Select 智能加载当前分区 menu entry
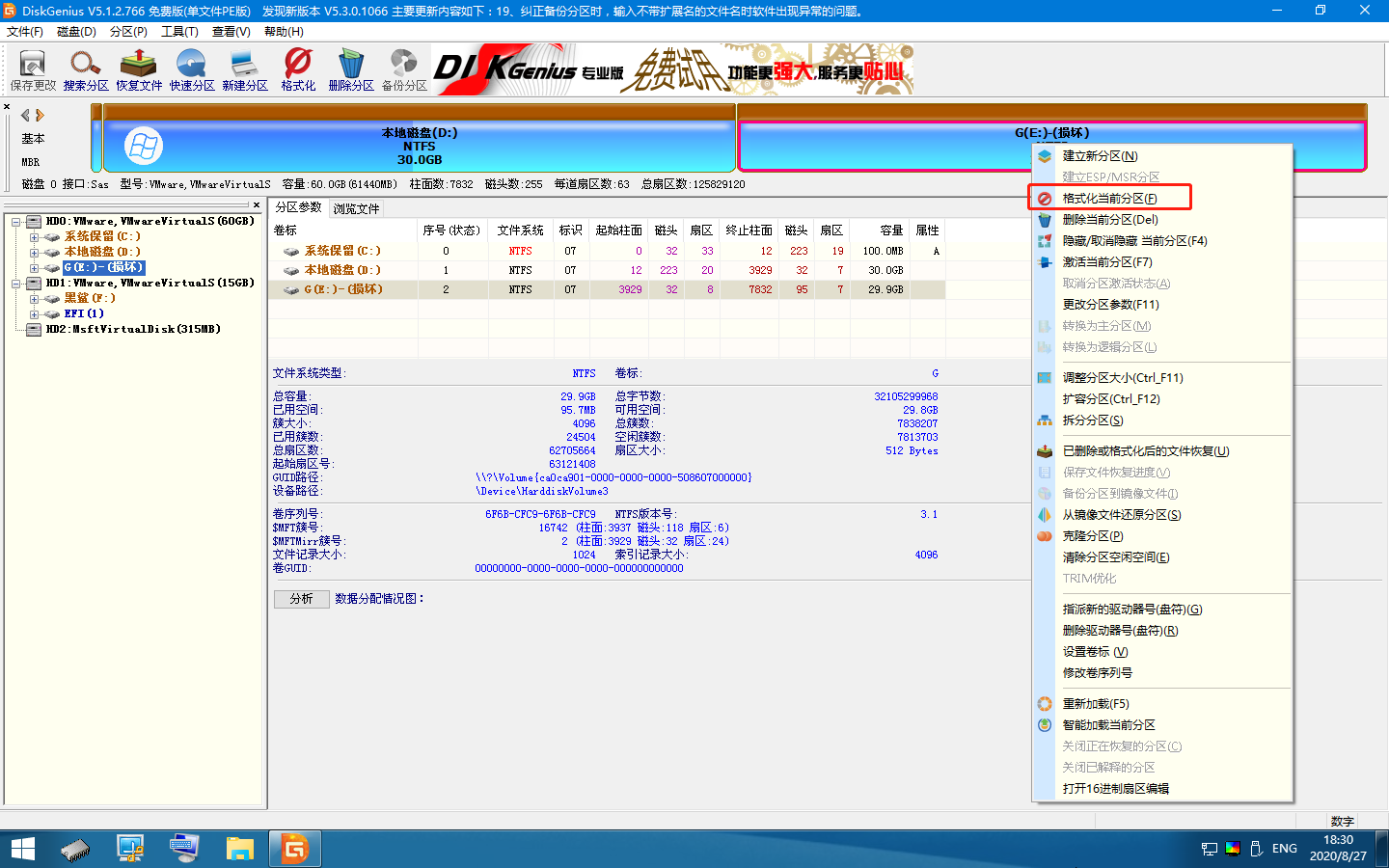Viewport: 1389px width, 868px height. [x=1162, y=724]
